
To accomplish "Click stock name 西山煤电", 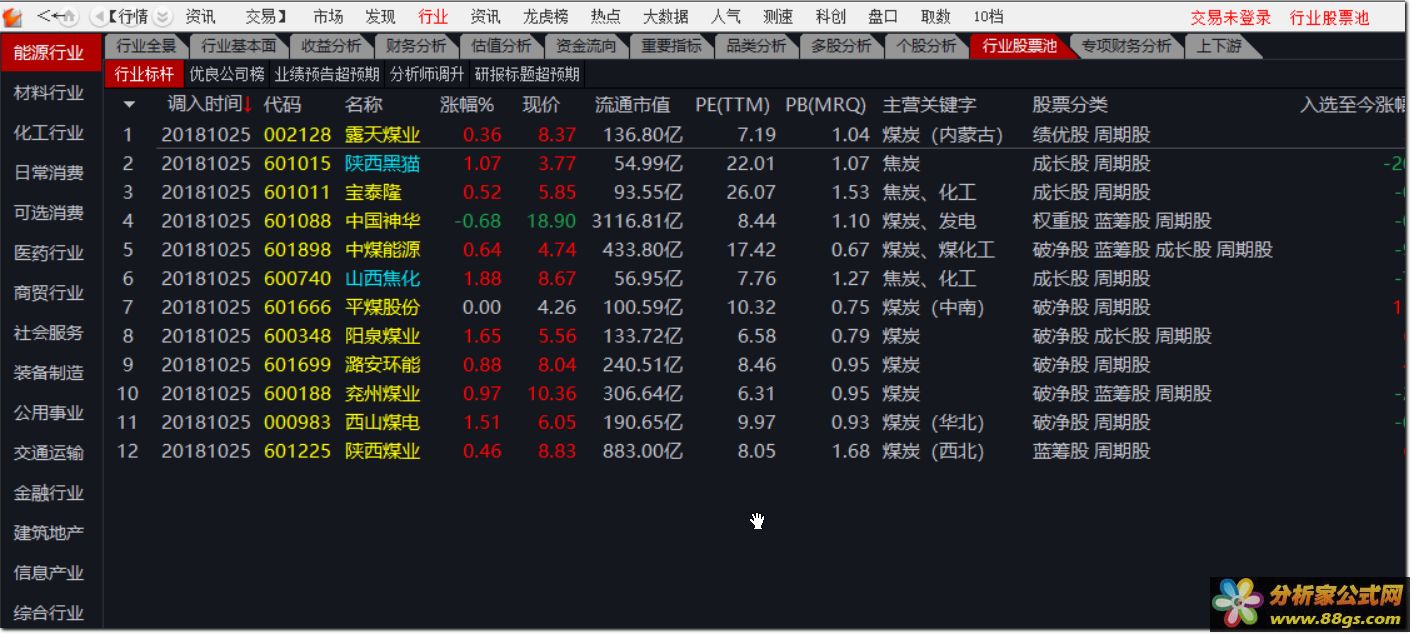I will point(382,423).
